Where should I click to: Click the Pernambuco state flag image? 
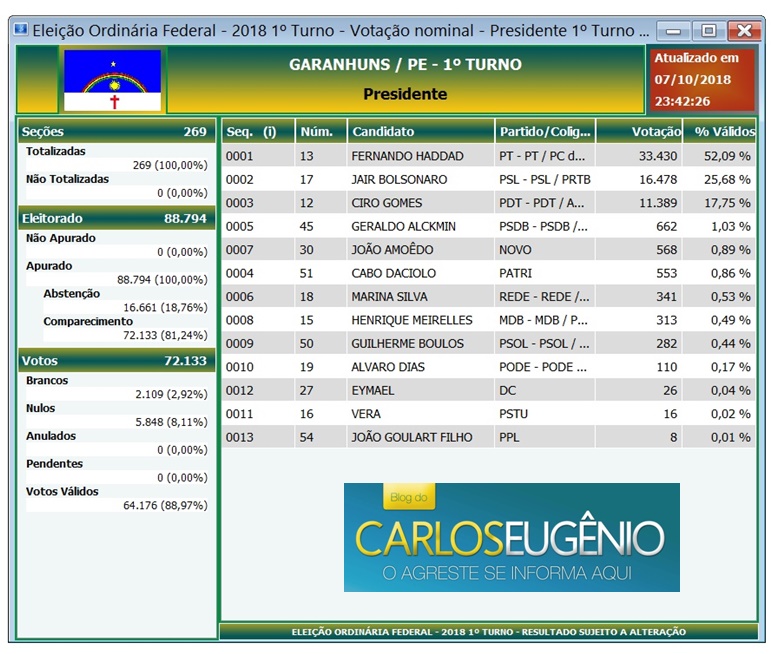coord(113,80)
